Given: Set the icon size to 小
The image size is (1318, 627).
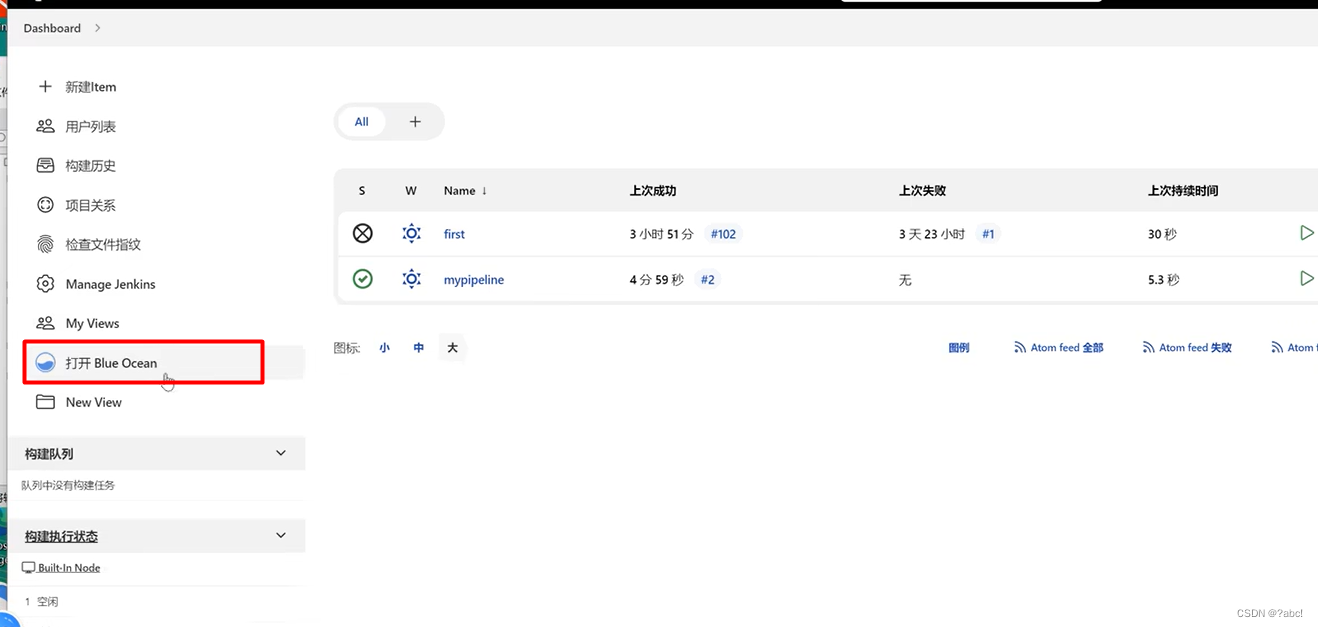Looking at the screenshot, I should coord(385,348).
